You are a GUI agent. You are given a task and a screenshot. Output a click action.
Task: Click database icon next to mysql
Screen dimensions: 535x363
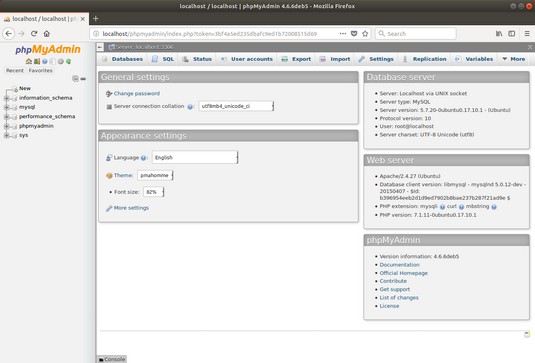point(14,107)
